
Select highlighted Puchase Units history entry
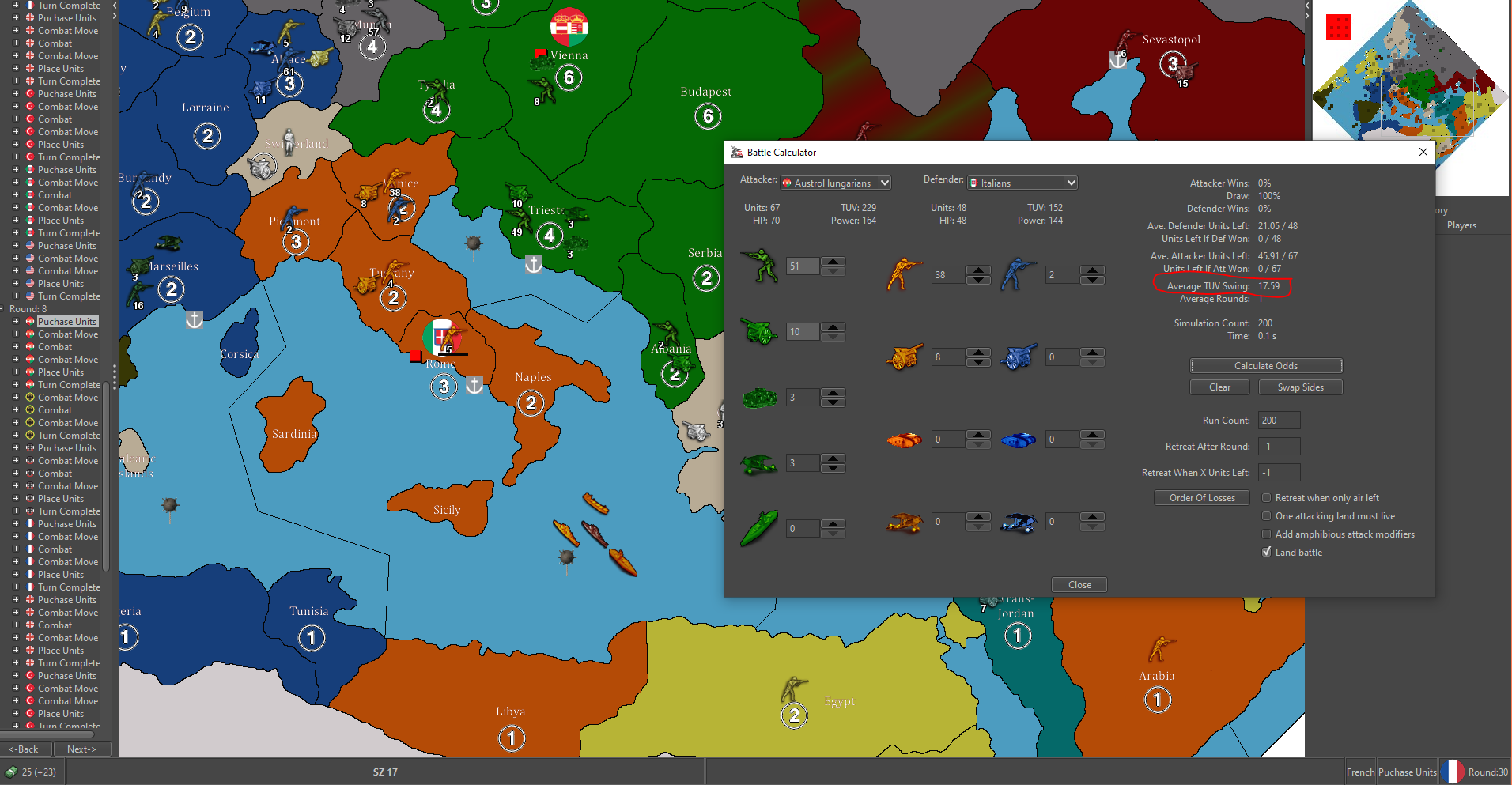coord(67,322)
